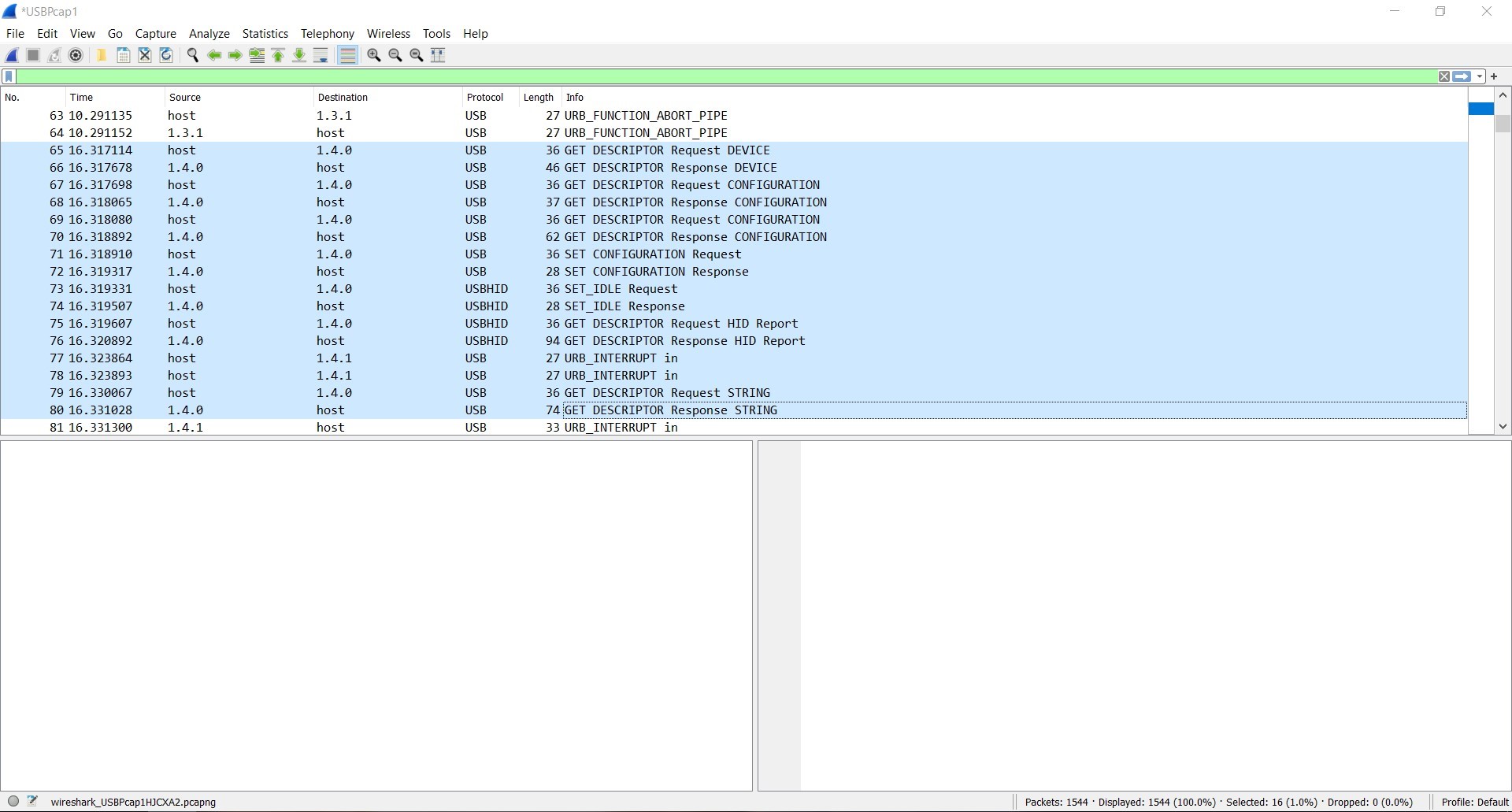Select packet 66 GET DESCRIPTOR Response DEVICE
The height and width of the screenshot is (812, 1512).
(734, 168)
